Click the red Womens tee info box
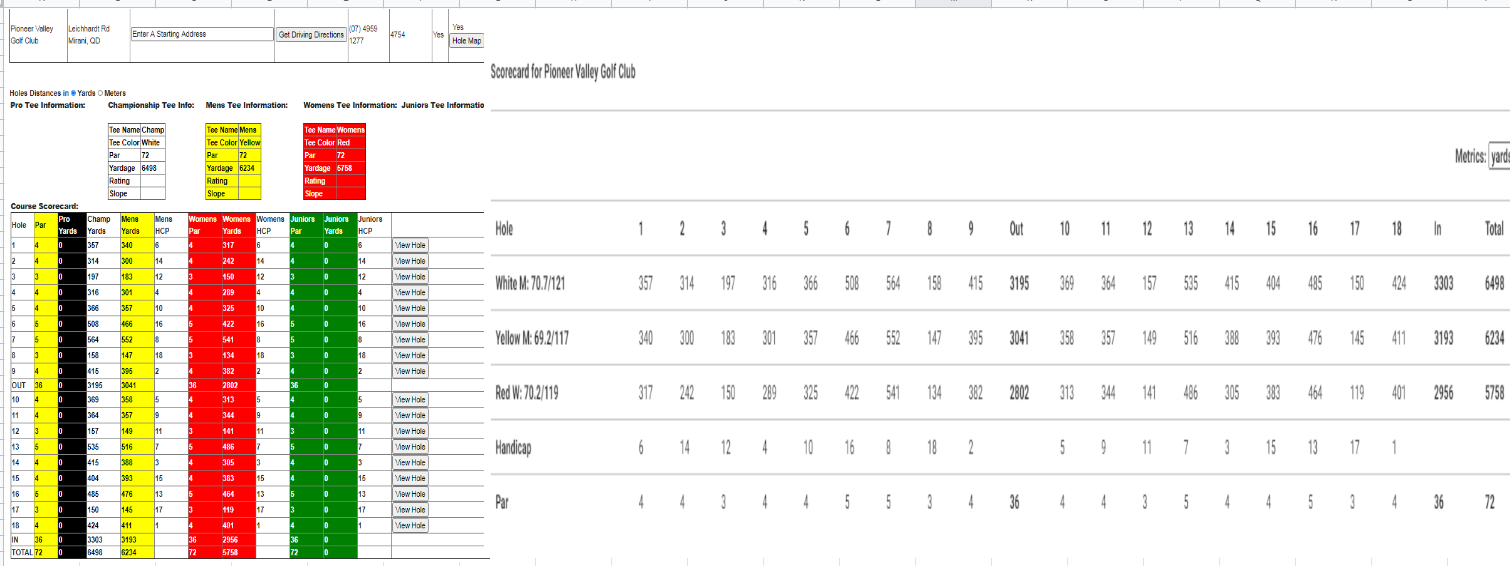 335,161
